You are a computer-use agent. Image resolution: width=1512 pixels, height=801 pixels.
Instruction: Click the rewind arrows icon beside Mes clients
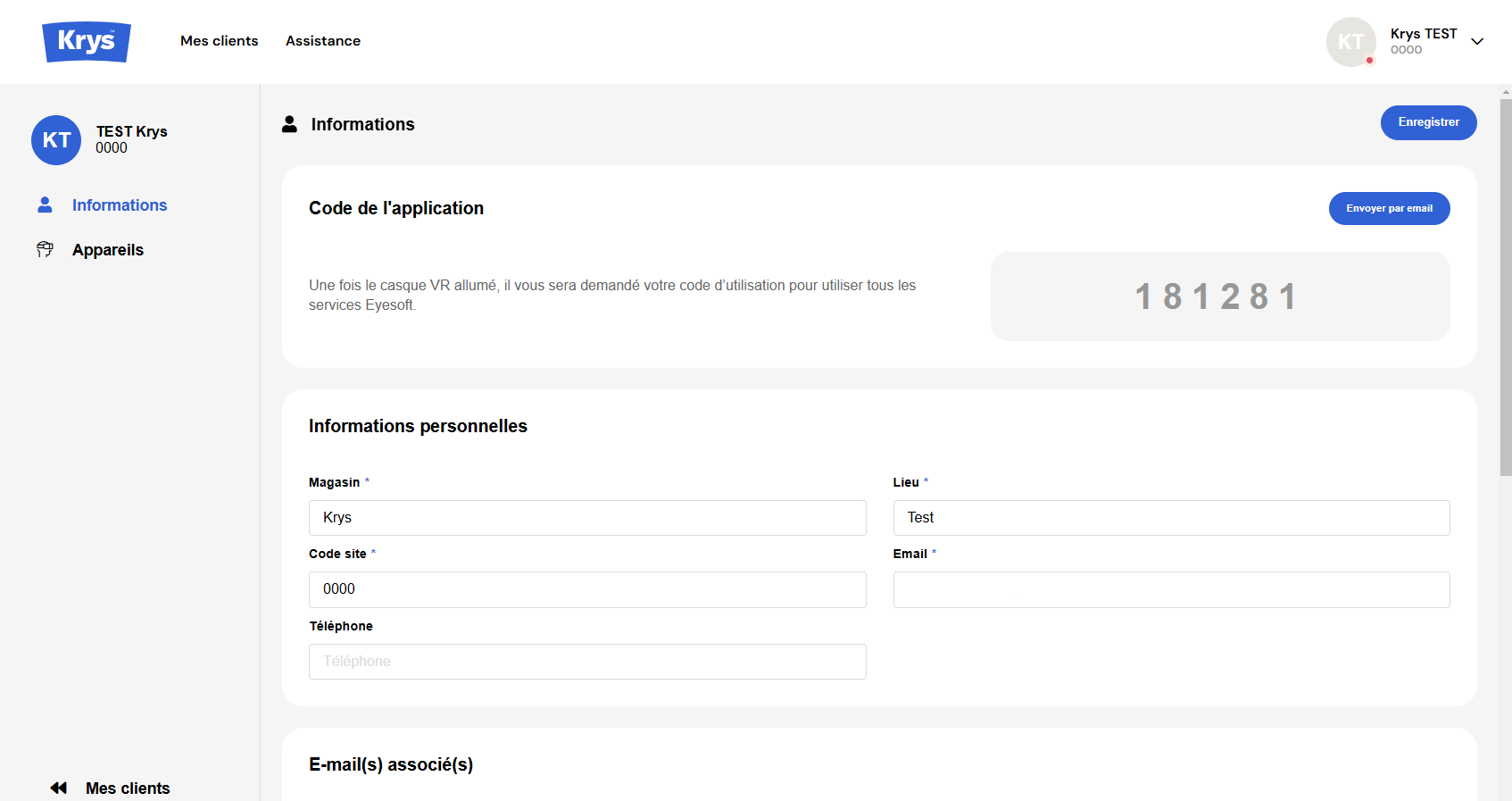click(x=59, y=788)
